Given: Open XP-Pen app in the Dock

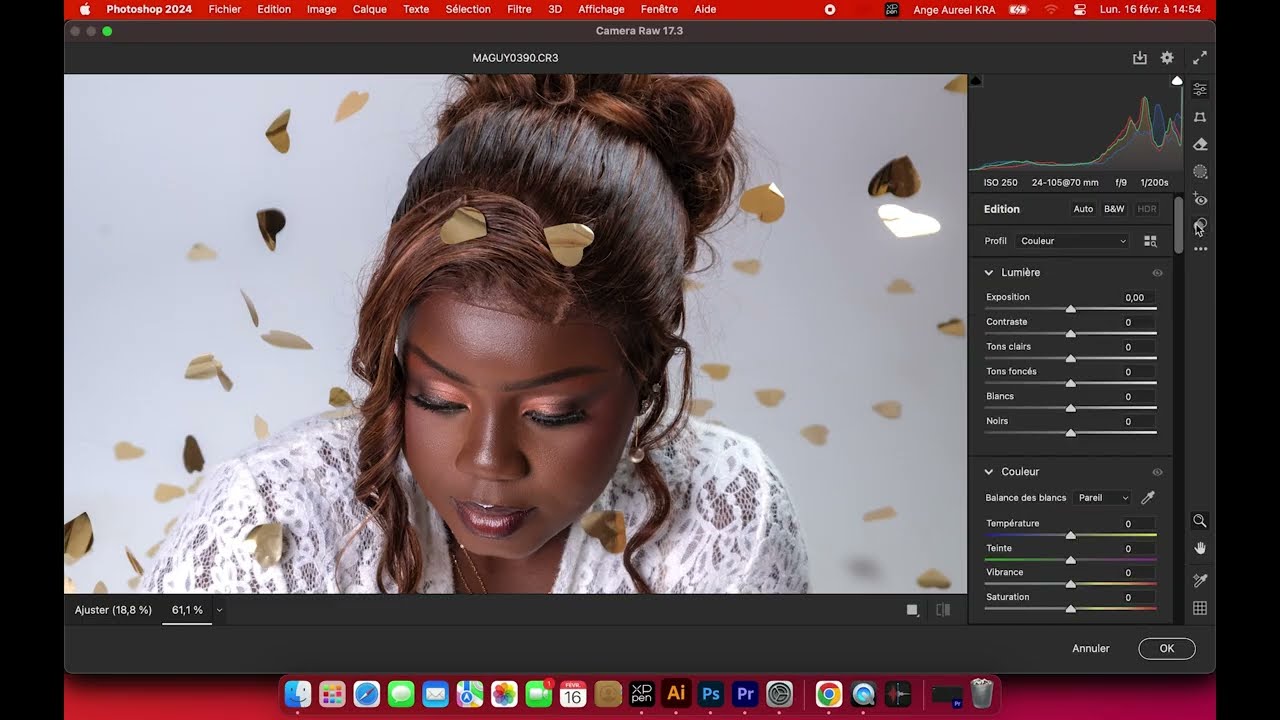Looking at the screenshot, I should [642, 693].
